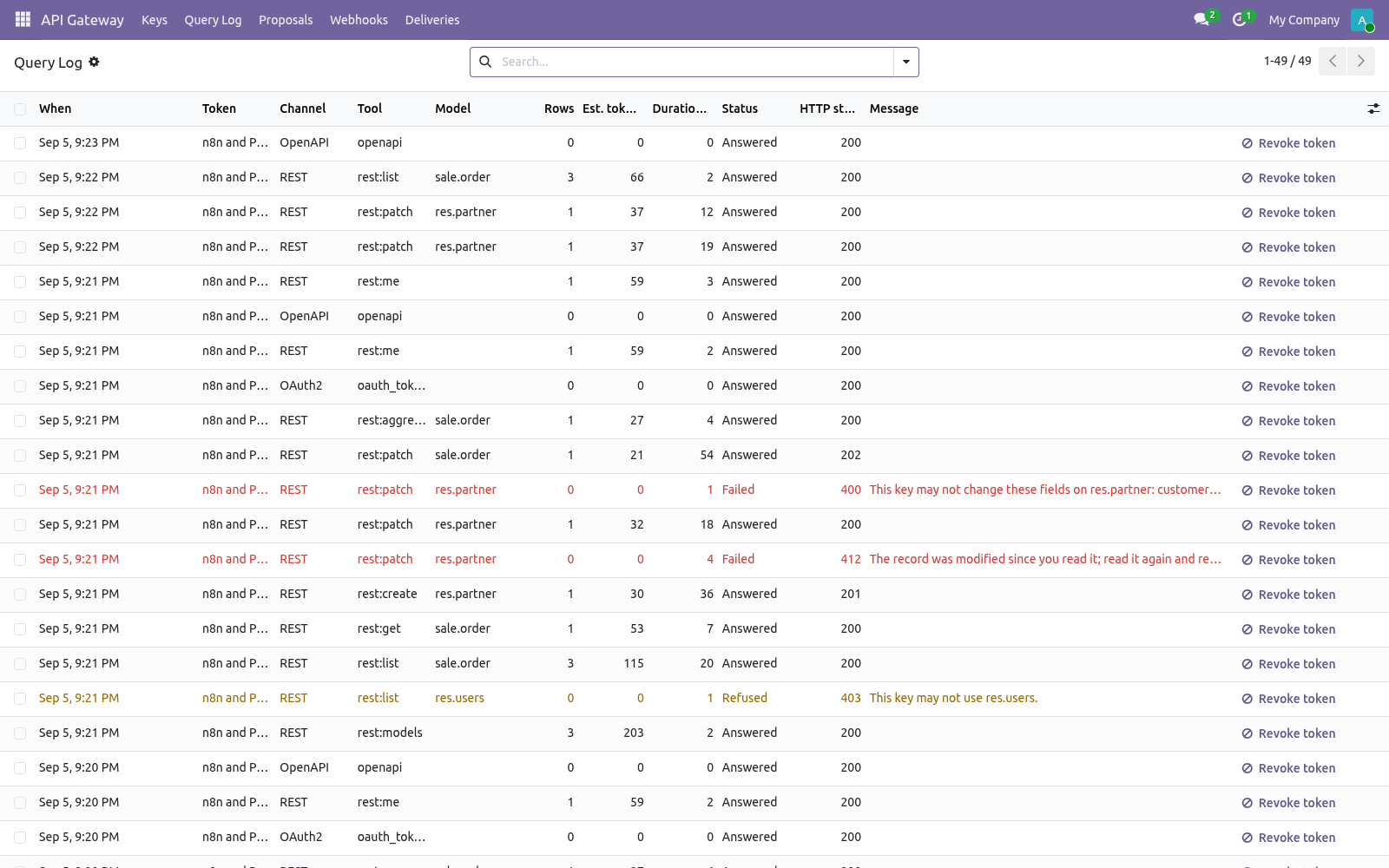Check the 403 Refused row checkbox
This screenshot has width=1389, height=868.
20,699
